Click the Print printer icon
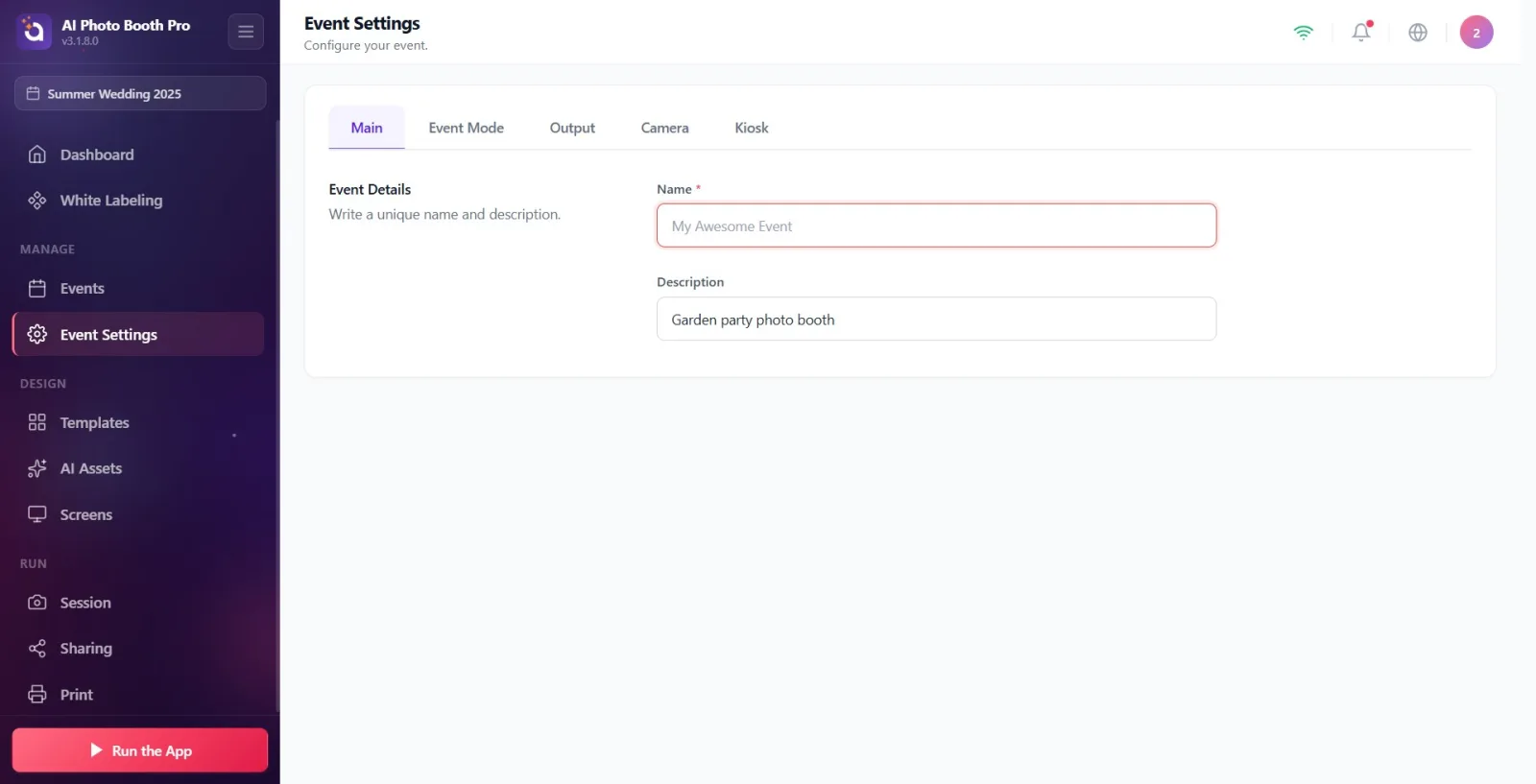 tap(37, 695)
